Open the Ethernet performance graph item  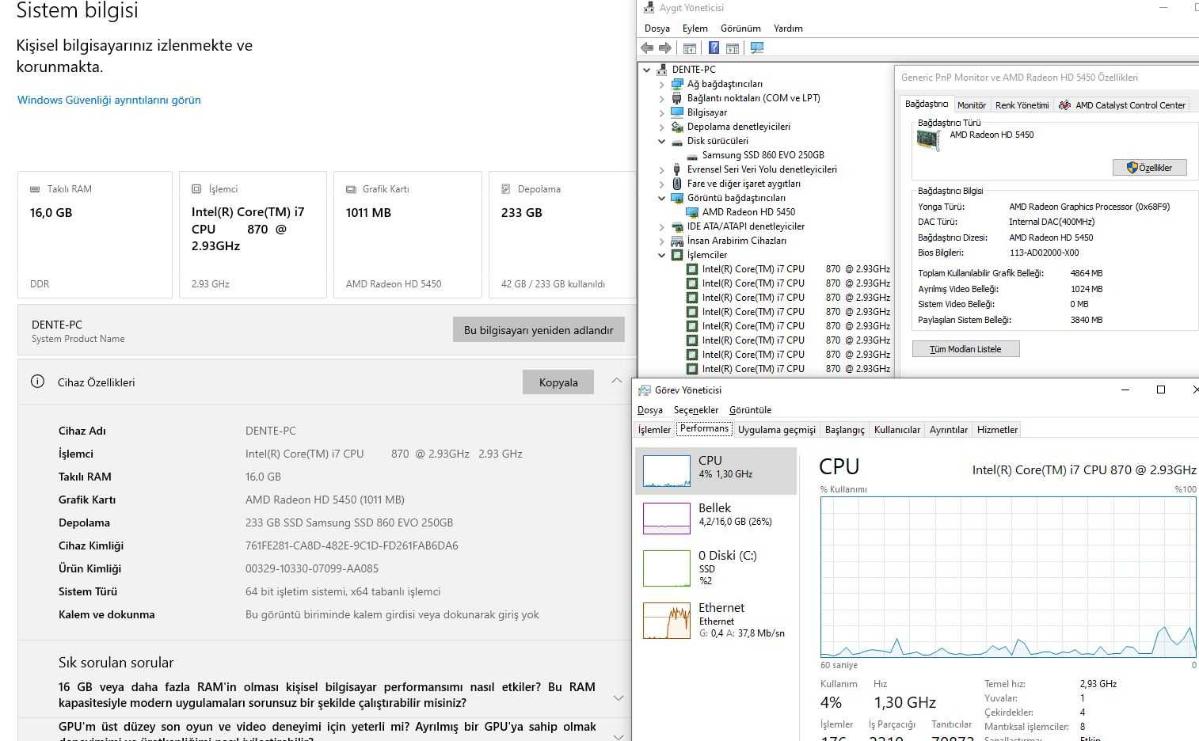(x=715, y=619)
